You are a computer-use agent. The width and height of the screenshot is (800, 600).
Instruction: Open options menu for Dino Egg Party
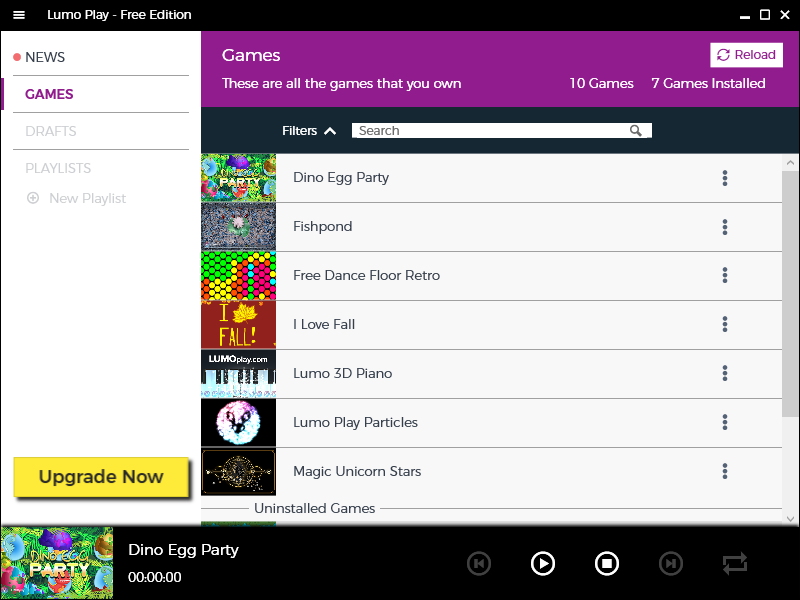[x=724, y=178]
